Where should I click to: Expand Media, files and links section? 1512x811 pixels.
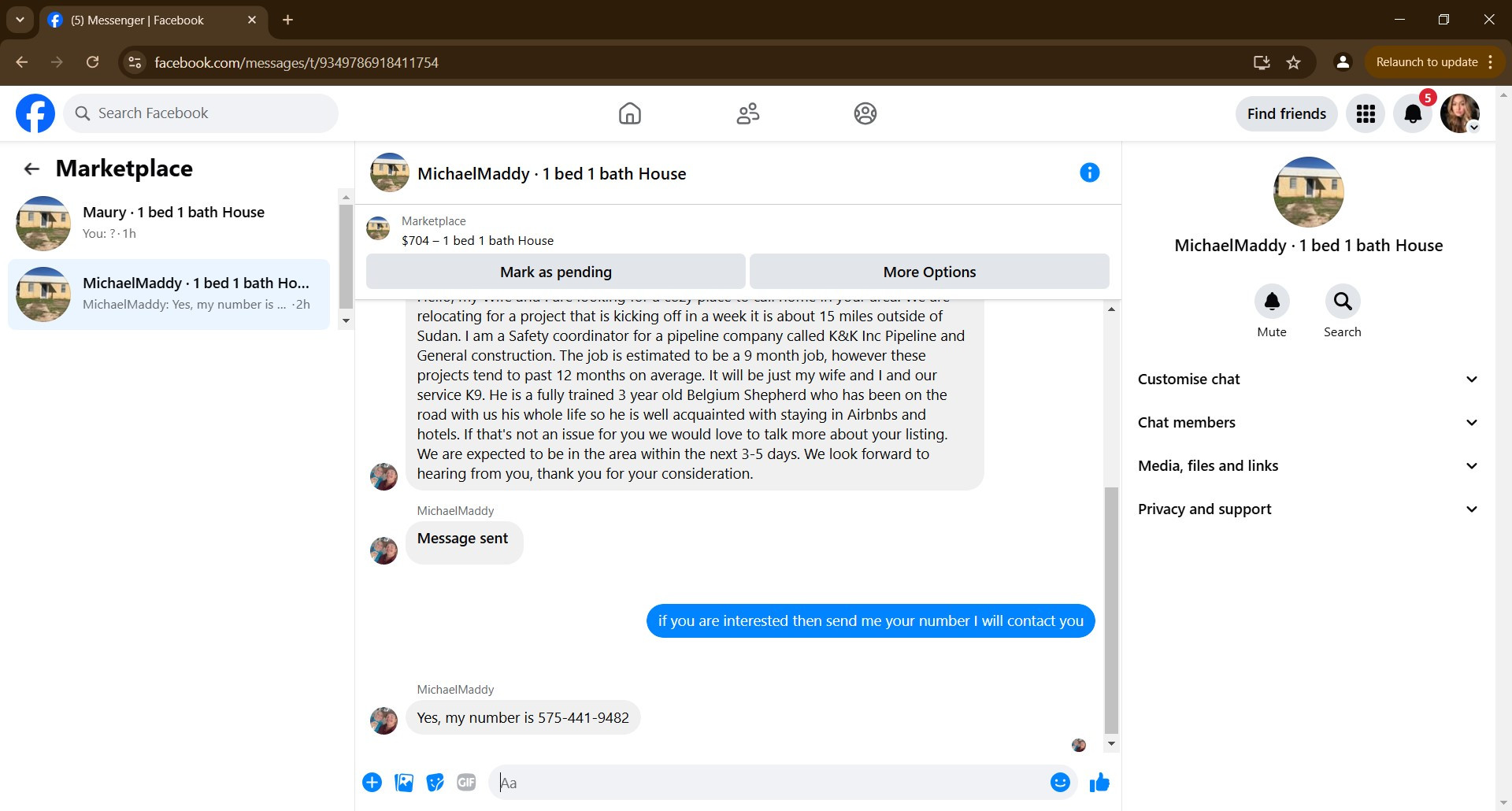click(x=1308, y=466)
